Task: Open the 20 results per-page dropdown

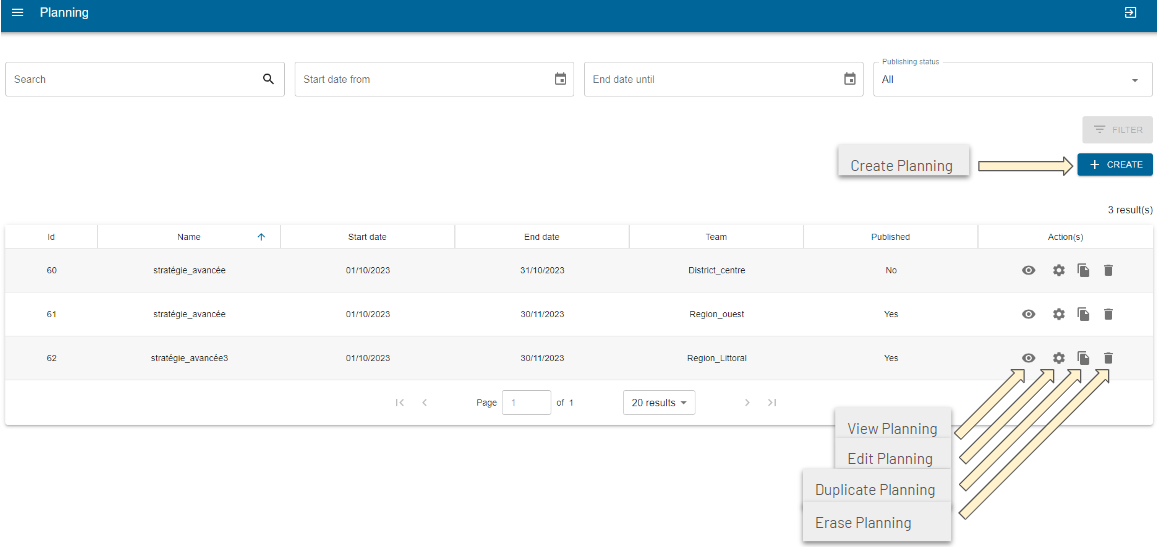Action: pyautogui.click(x=659, y=402)
